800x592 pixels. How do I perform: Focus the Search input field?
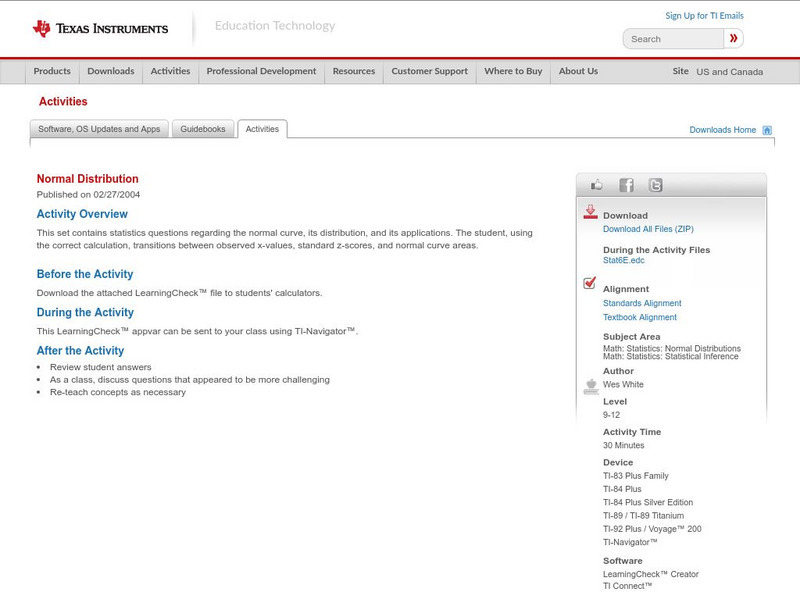pos(673,39)
